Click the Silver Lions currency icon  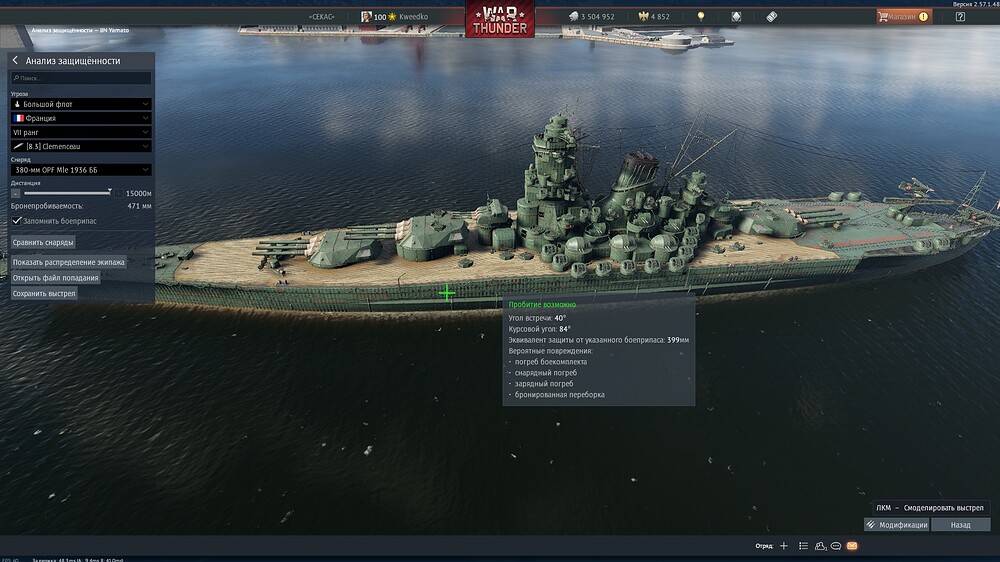(x=573, y=17)
